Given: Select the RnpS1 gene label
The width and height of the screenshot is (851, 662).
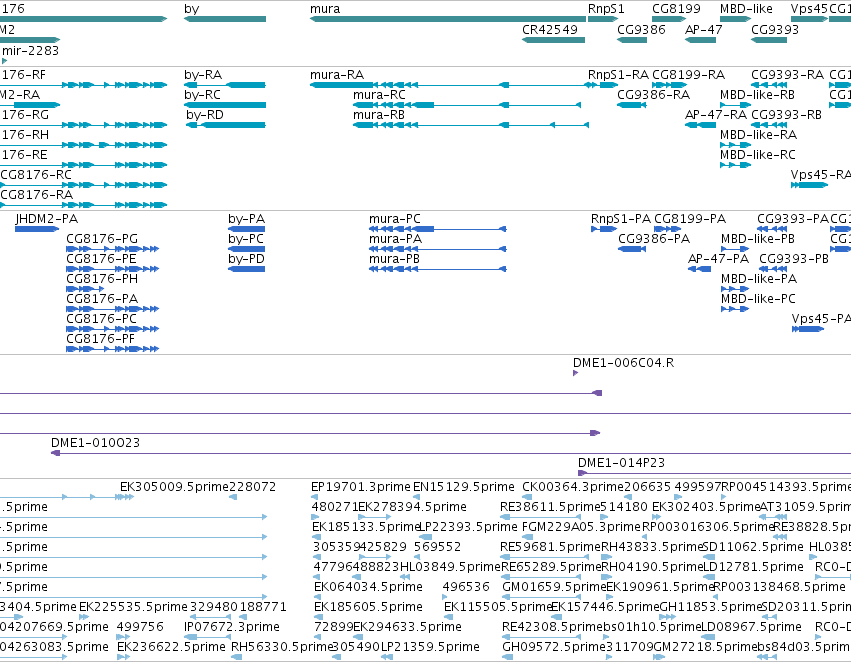Looking at the screenshot, I should point(606,9).
